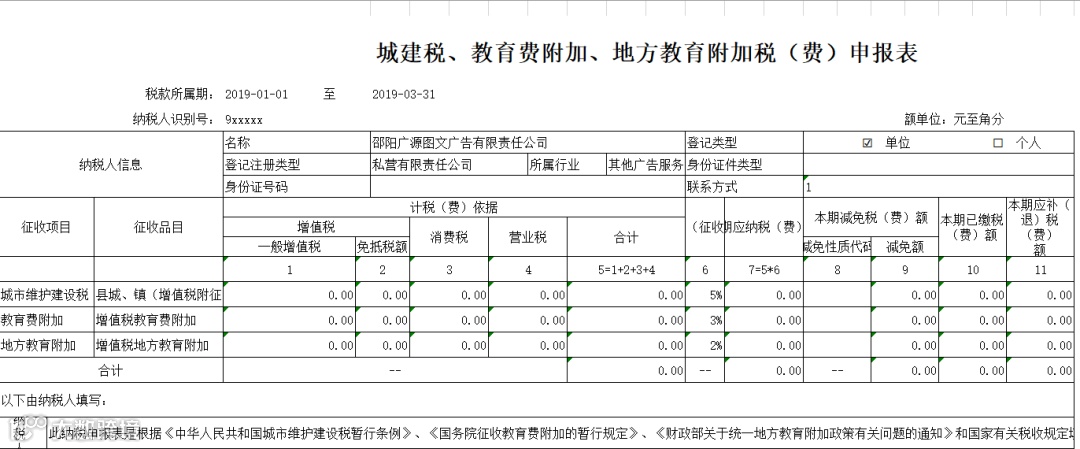Click the 计税（费）依据 header cell
Image resolution: width=1080 pixels, height=449 pixels.
point(454,208)
